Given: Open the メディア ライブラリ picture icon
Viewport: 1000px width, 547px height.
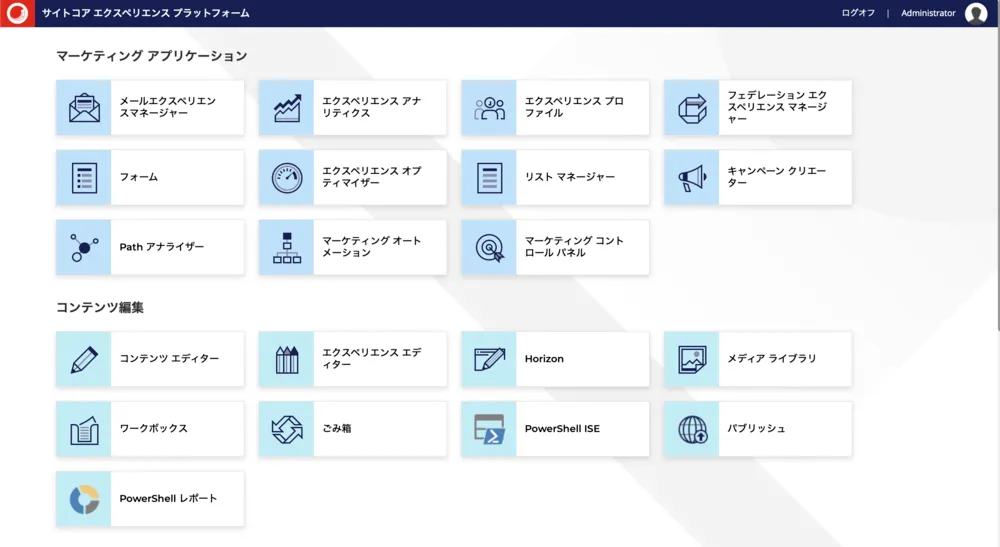Looking at the screenshot, I should (692, 359).
